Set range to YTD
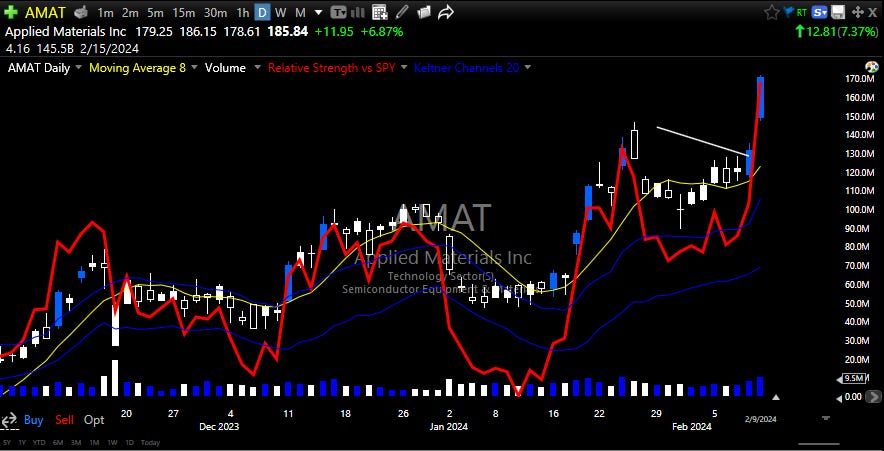The width and height of the screenshot is (884, 451). [x=39, y=443]
